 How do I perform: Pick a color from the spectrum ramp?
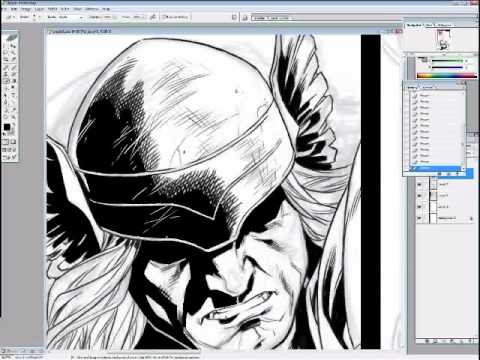(x=447, y=76)
